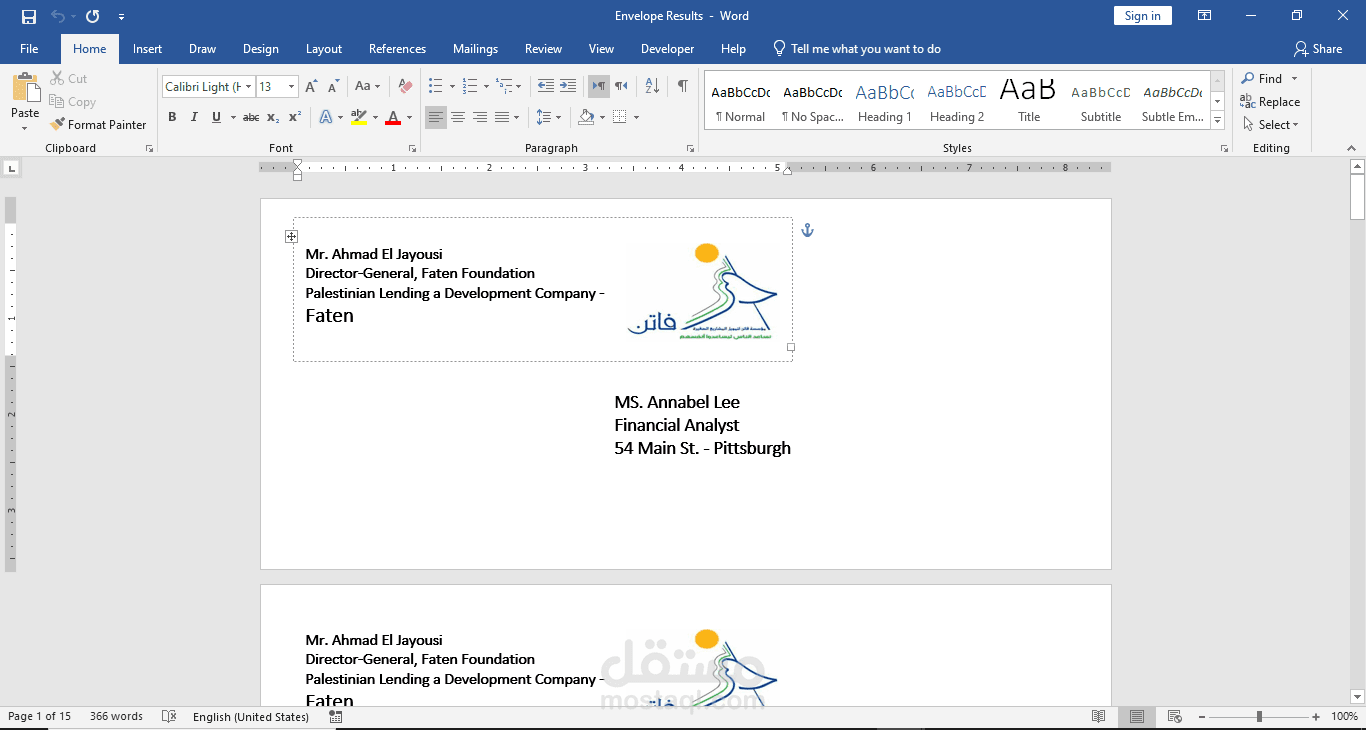Viewport: 1366px width, 730px height.
Task: Click the 100% zoom level in status bar
Action: [1344, 717]
